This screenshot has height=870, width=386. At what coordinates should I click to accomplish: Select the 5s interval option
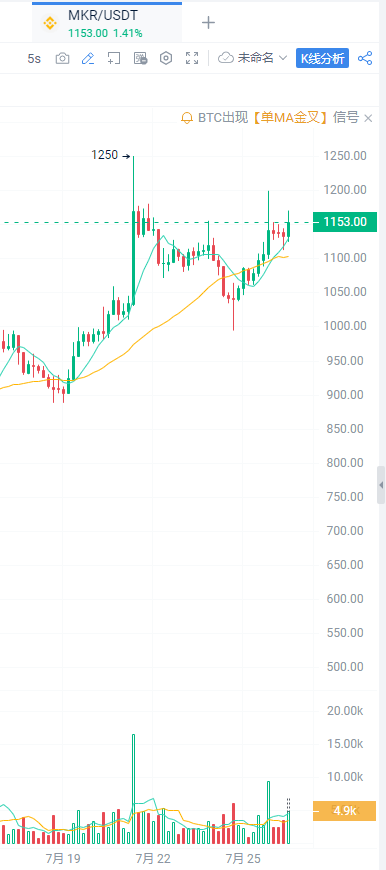point(34,58)
